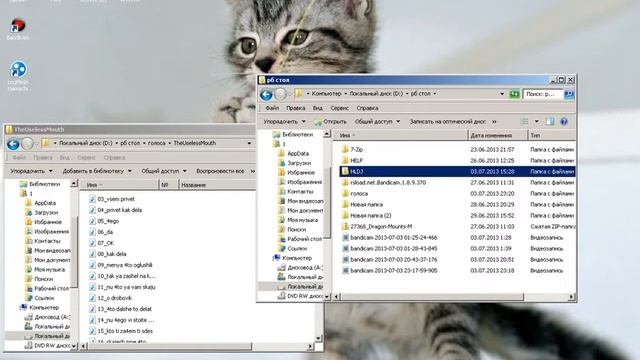The image size is (640, 360).
Task: Select video bandicam 2013-07-03 23-17-59-905
Action: (389, 271)
